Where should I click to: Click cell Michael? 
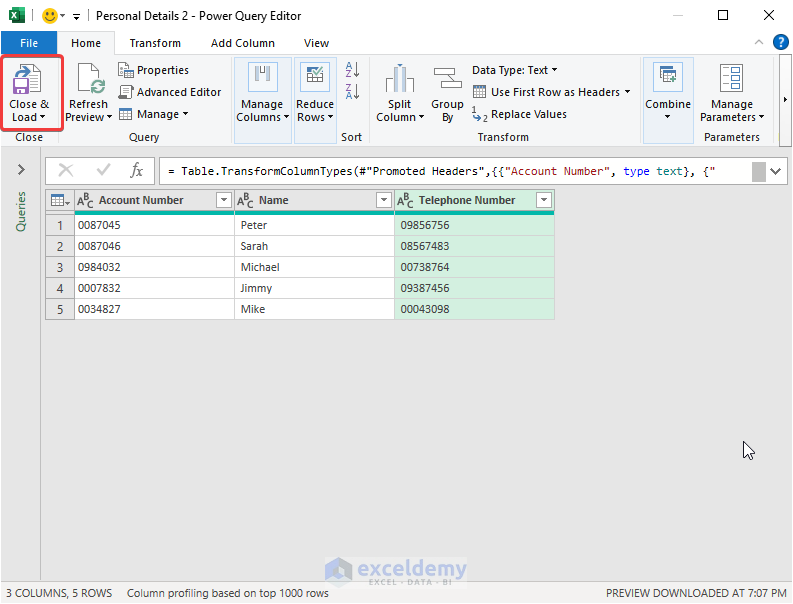click(x=314, y=268)
